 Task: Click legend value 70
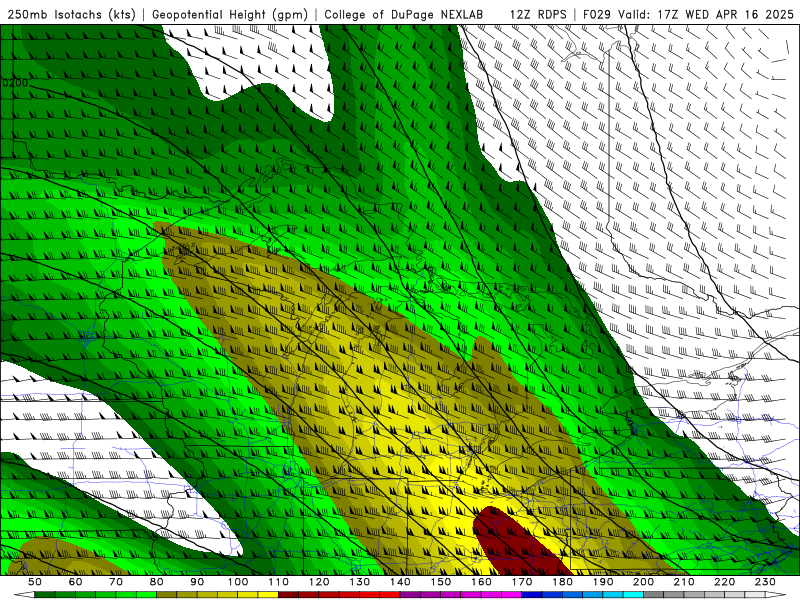[x=116, y=582]
